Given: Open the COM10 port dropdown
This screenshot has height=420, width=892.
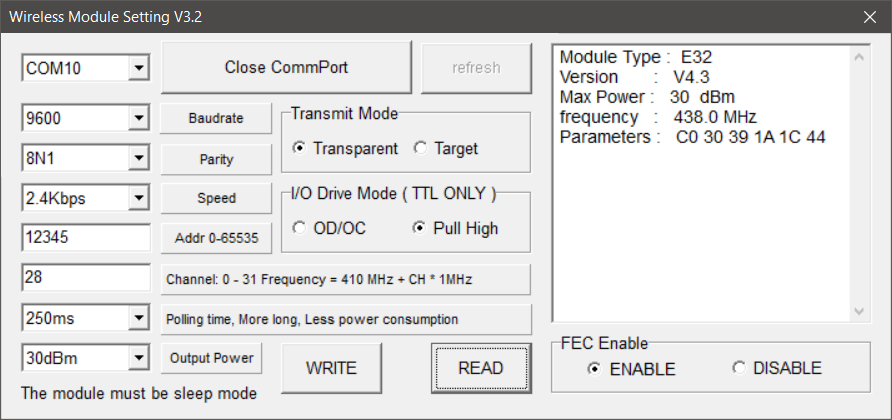Looking at the screenshot, I should (139, 68).
